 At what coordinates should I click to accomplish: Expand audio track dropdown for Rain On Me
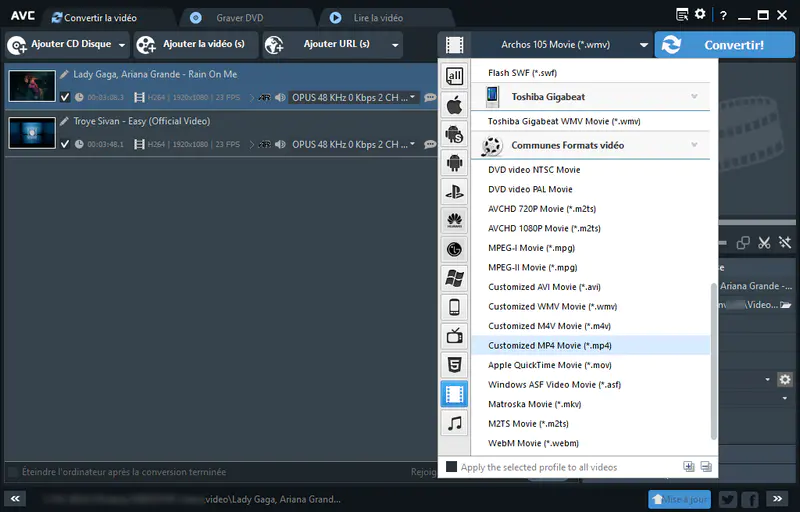412,97
